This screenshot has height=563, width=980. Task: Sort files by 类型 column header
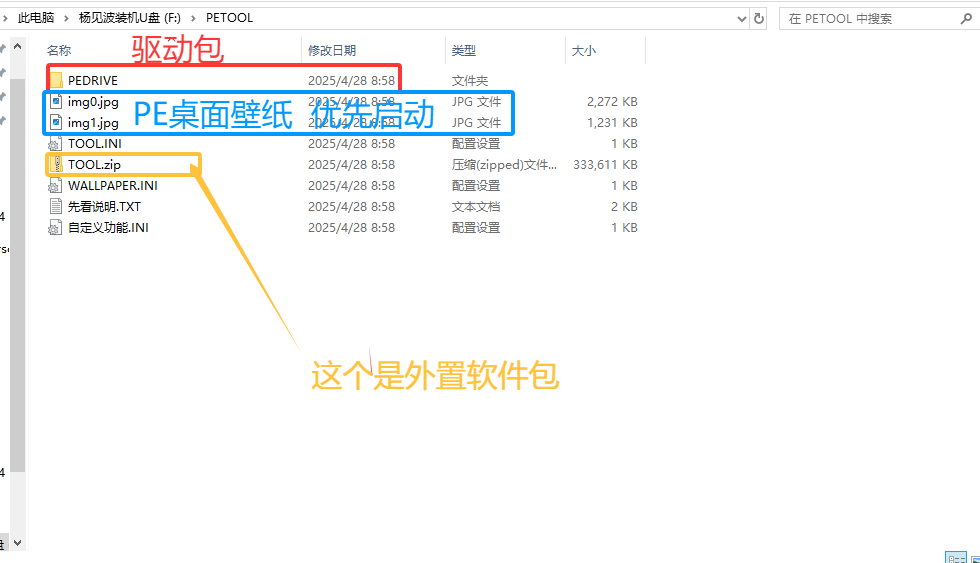pos(463,50)
